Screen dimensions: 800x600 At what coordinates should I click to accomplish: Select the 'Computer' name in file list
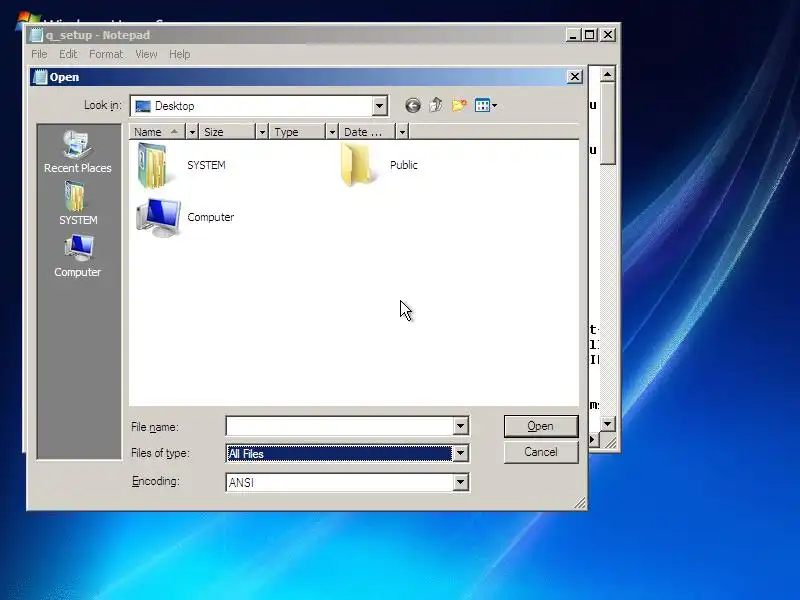(211, 217)
